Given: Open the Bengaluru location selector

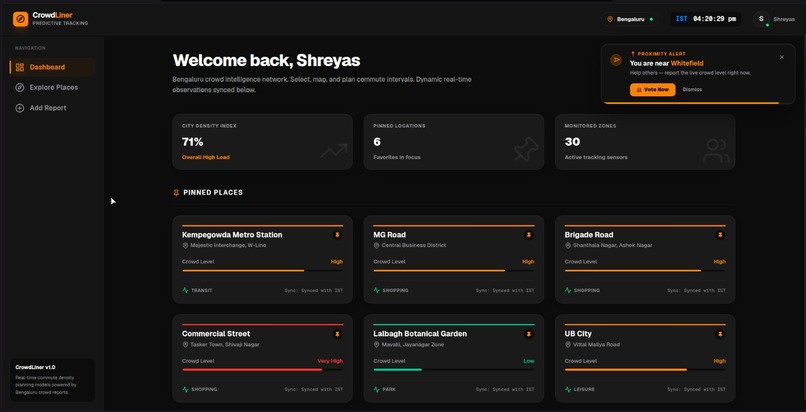Looking at the screenshot, I should point(630,19).
